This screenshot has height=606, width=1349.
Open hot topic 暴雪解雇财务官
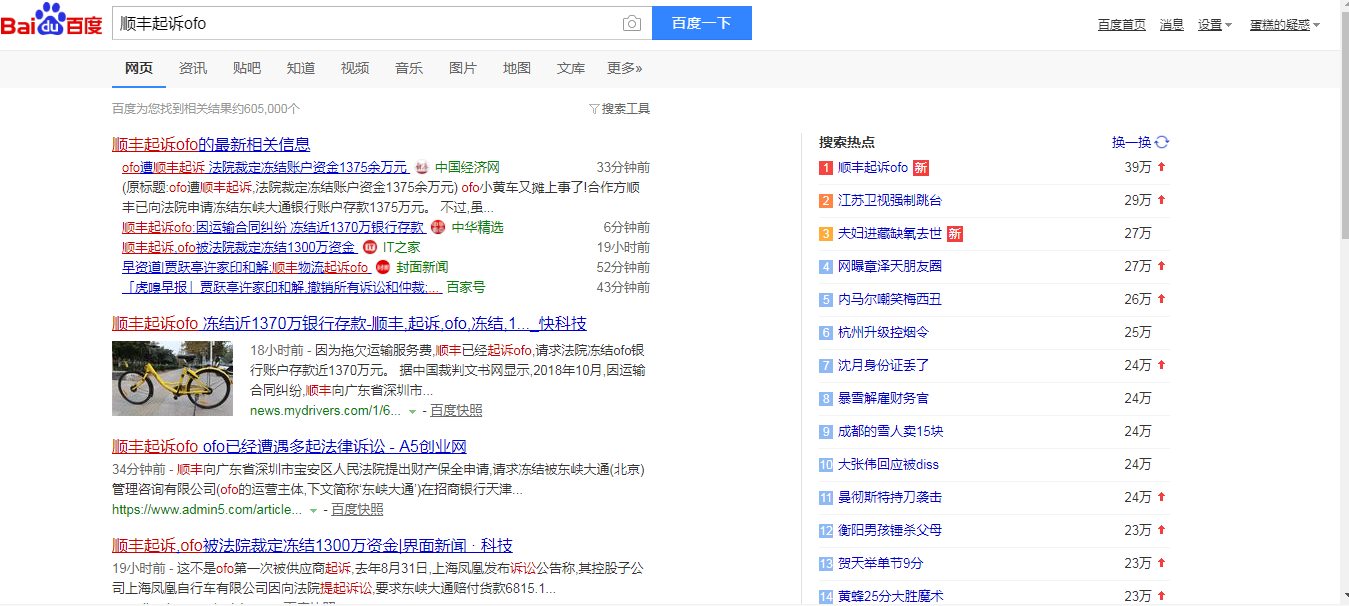click(x=883, y=399)
